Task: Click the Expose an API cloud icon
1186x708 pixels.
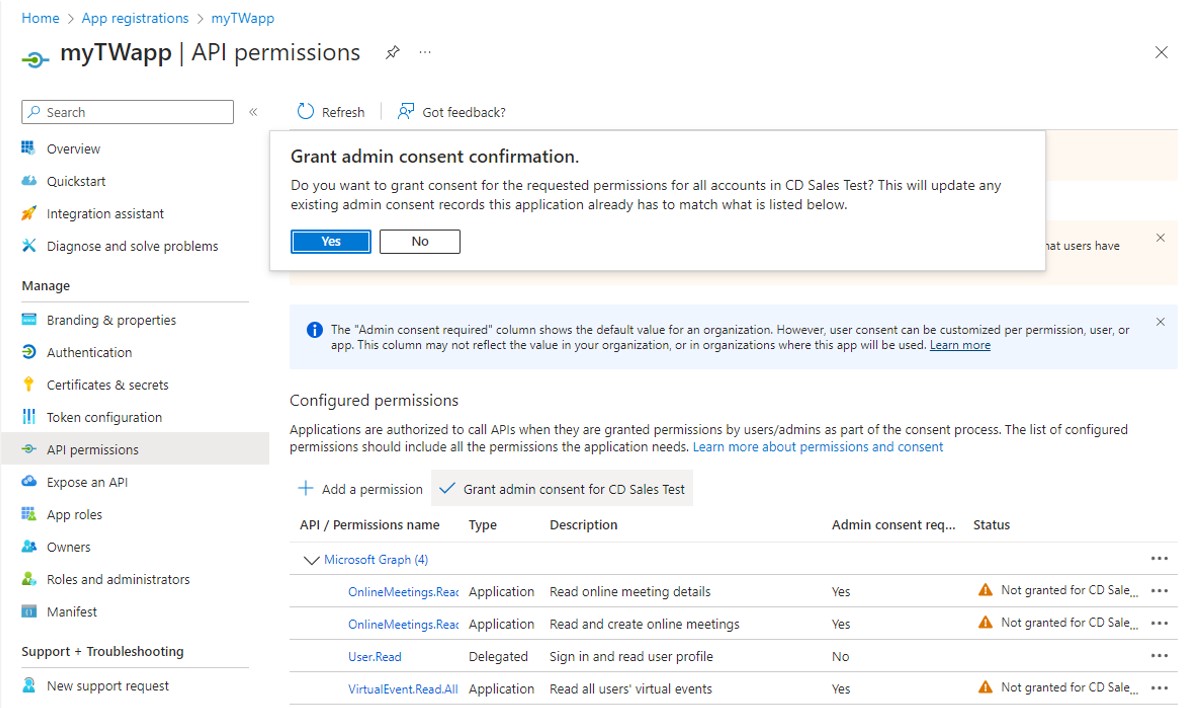Action: pyautogui.click(x=29, y=481)
